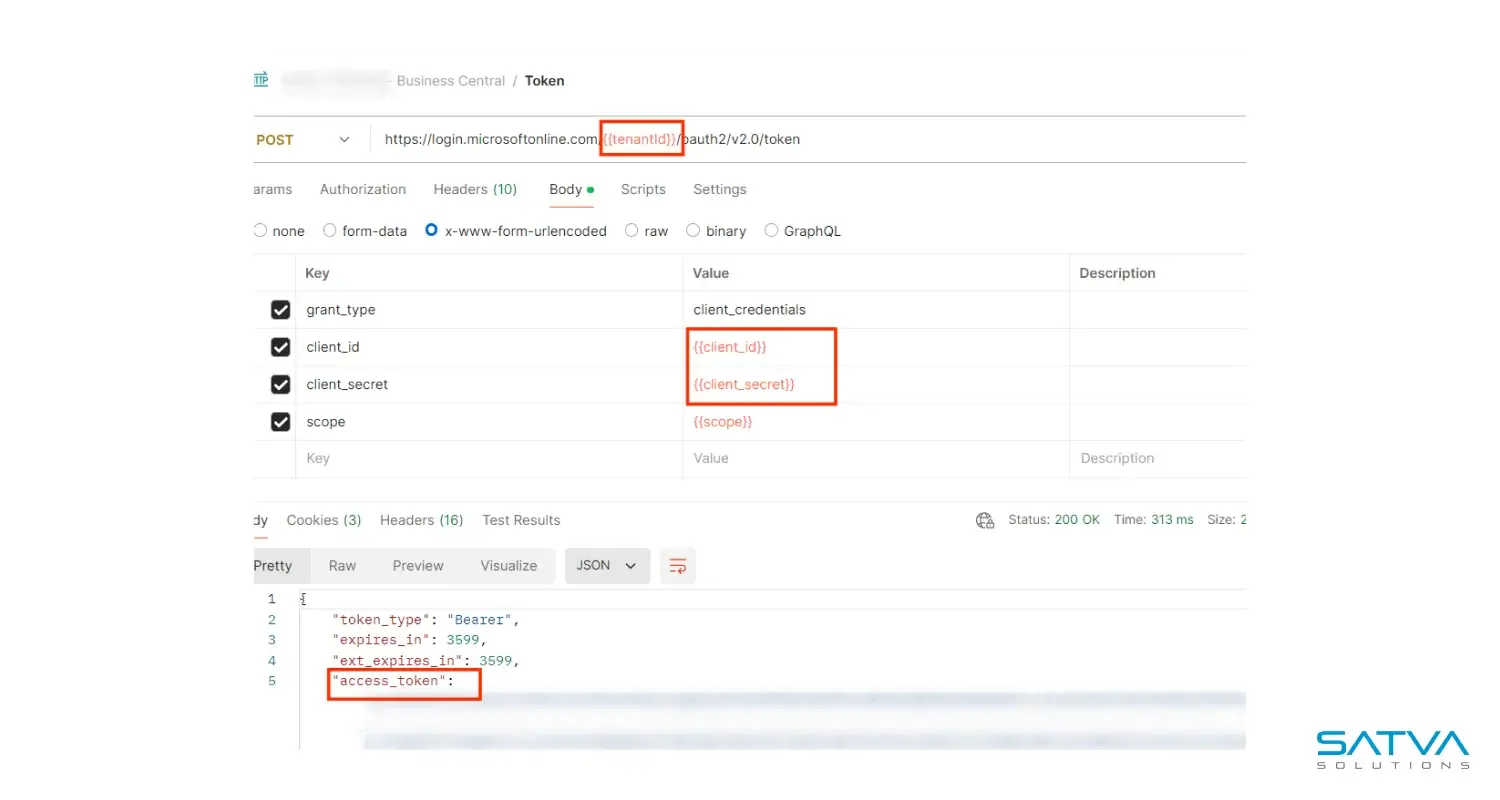Click the Key column header
This screenshot has width=1500, height=800.
pyautogui.click(x=317, y=273)
